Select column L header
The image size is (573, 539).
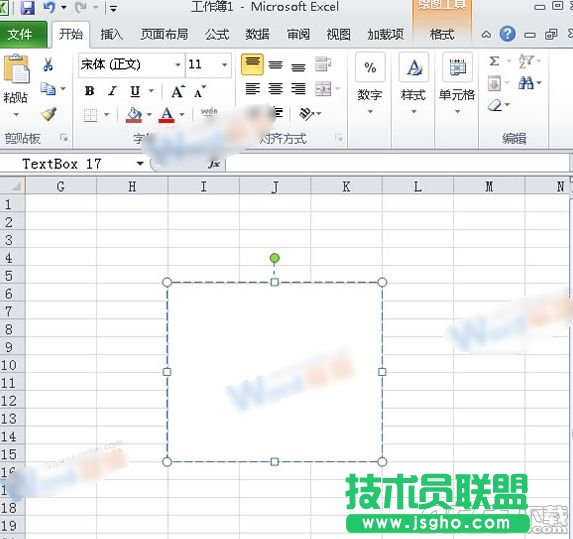418,186
